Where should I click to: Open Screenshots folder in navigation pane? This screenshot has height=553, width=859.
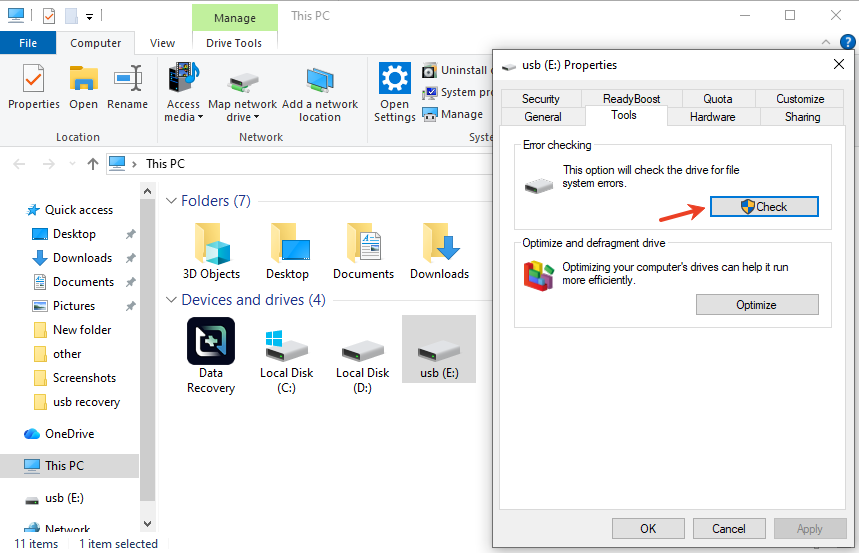pyautogui.click(x=84, y=378)
